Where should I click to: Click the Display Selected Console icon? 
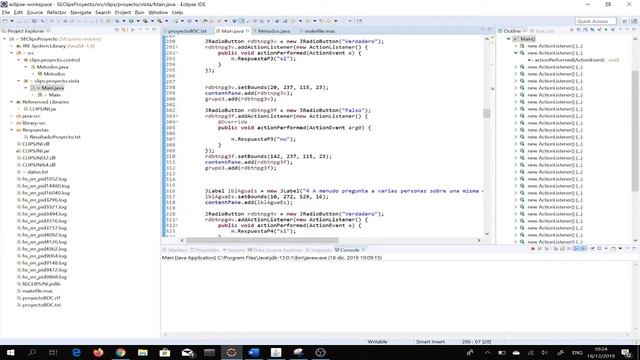coord(600,249)
